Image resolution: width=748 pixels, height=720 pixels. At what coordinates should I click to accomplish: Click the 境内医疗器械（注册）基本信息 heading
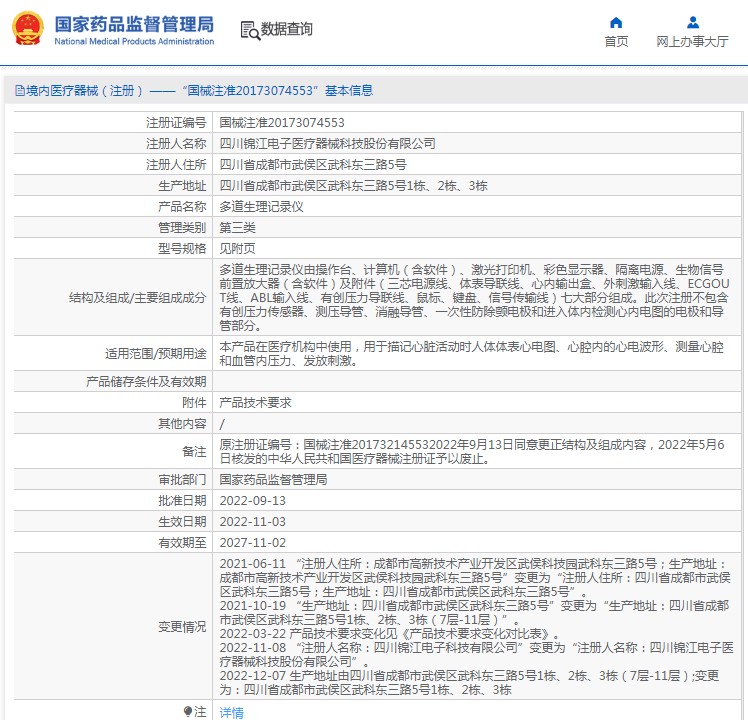point(199,91)
